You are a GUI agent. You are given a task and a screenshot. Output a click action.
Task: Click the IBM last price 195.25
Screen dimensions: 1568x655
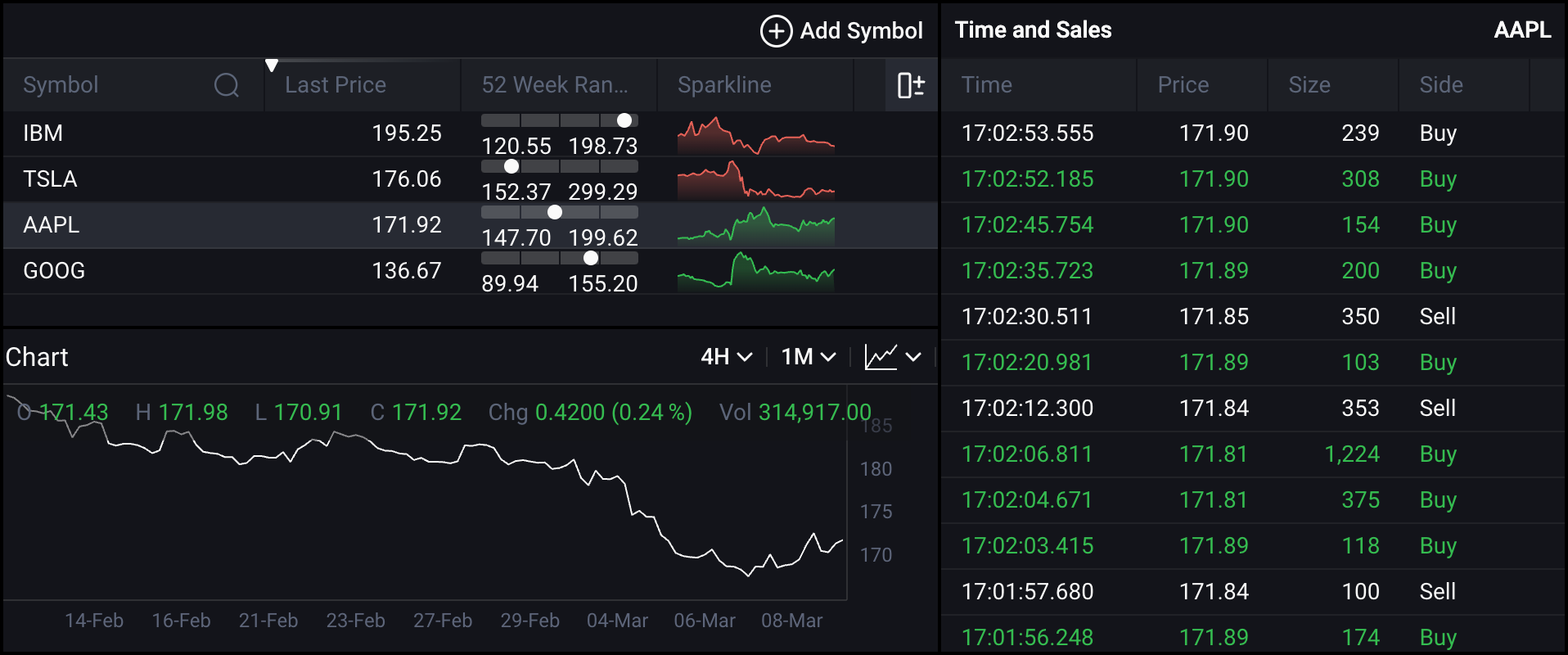click(407, 133)
